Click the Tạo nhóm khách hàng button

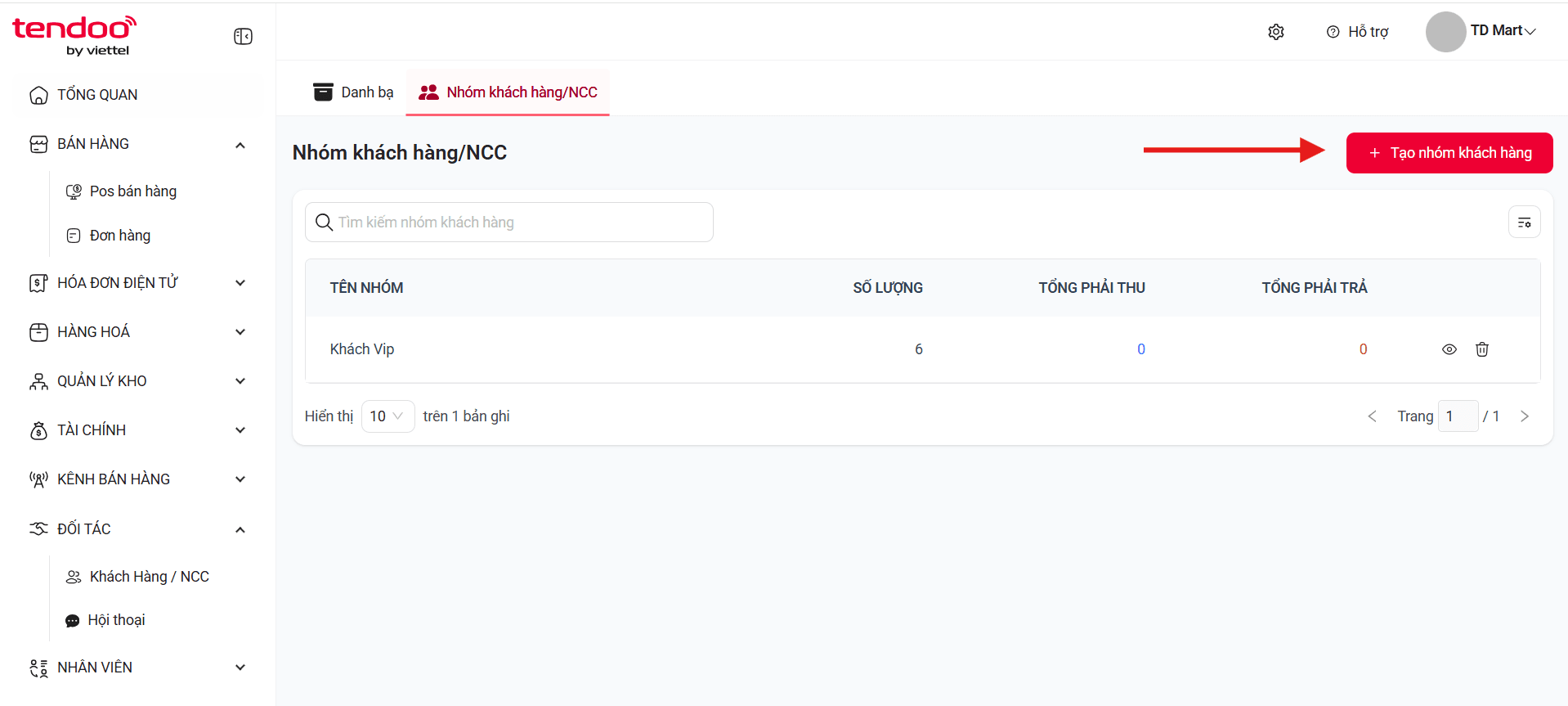click(x=1449, y=153)
